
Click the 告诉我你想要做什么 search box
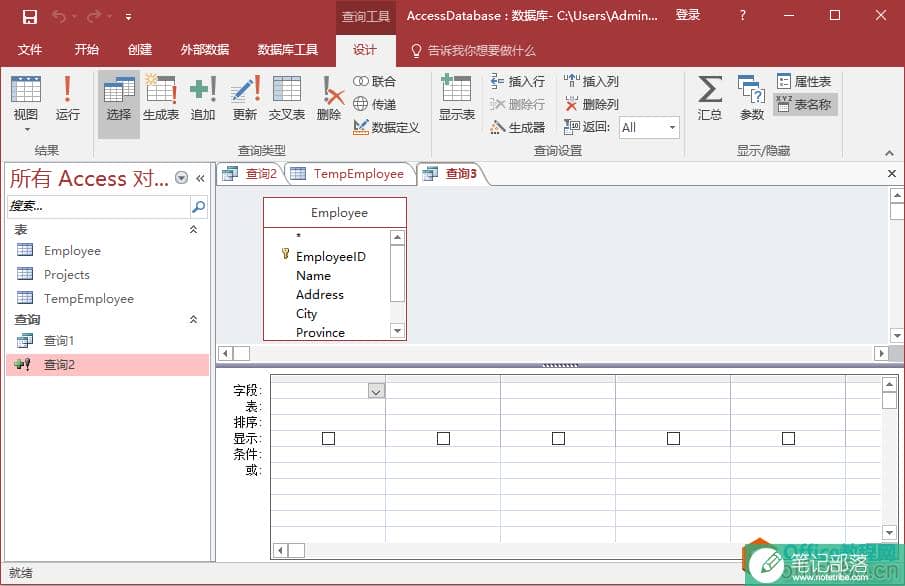pos(473,51)
